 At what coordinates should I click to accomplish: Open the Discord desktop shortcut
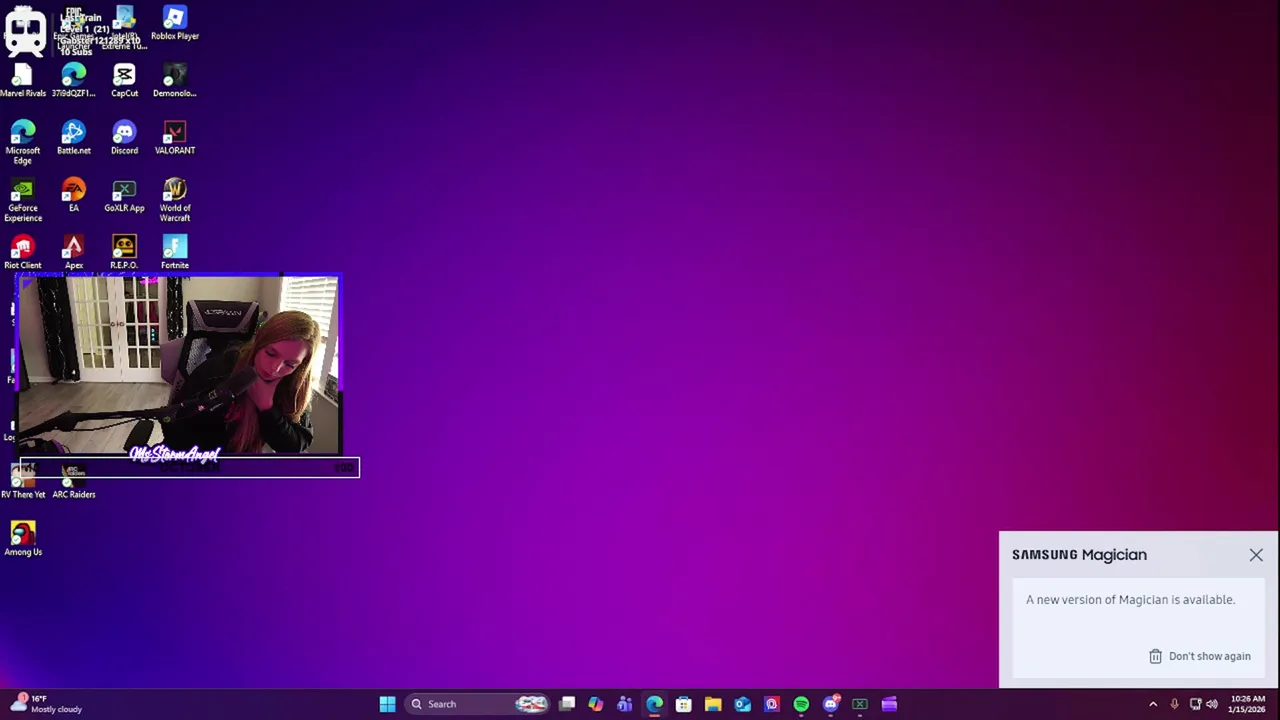pyautogui.click(x=124, y=138)
